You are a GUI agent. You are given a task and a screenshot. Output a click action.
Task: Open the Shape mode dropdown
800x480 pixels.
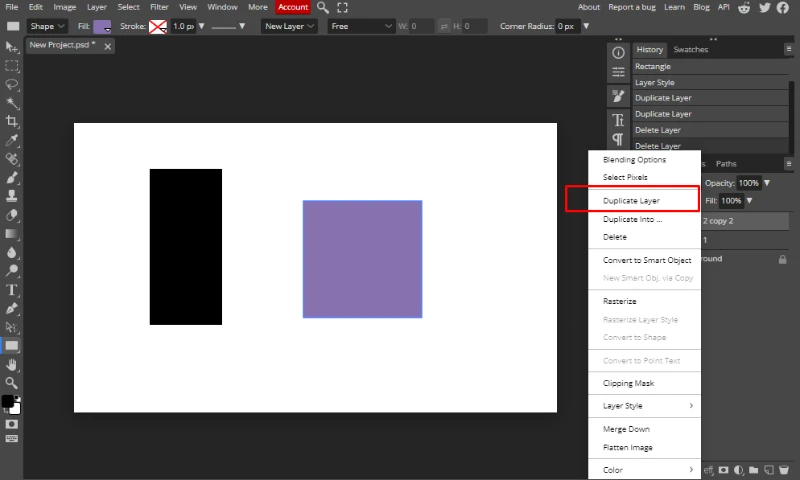[x=49, y=26]
